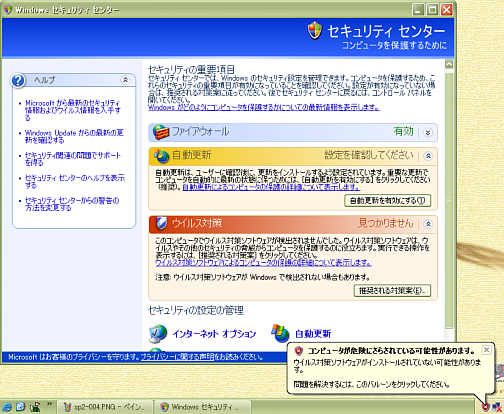Click 推奨される対策案 button
The height and width of the screenshot is (414, 504).
392,291
